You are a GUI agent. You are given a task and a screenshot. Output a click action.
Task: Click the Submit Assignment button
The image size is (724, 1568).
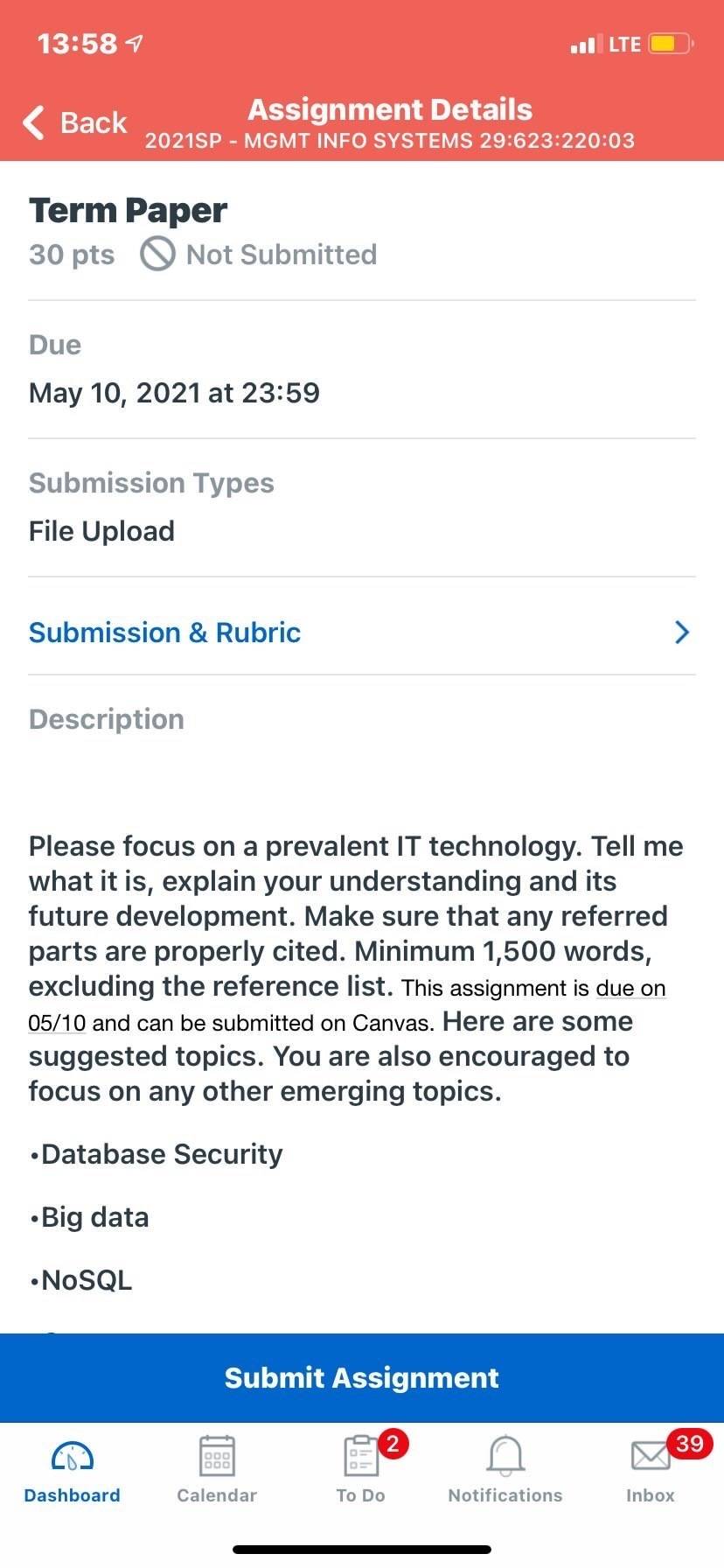pyautogui.click(x=362, y=1377)
